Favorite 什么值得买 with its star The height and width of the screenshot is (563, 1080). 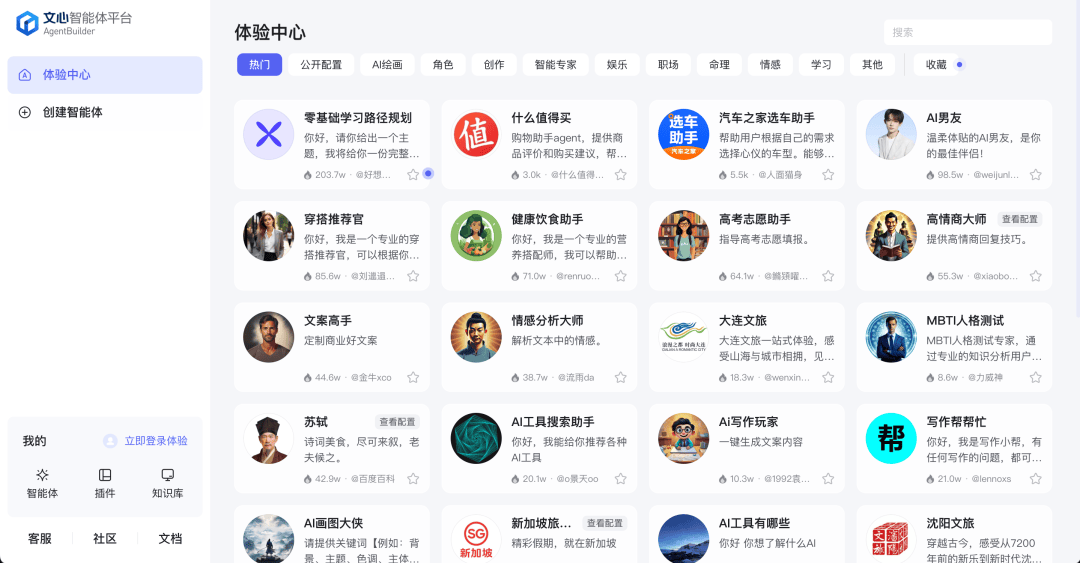621,174
